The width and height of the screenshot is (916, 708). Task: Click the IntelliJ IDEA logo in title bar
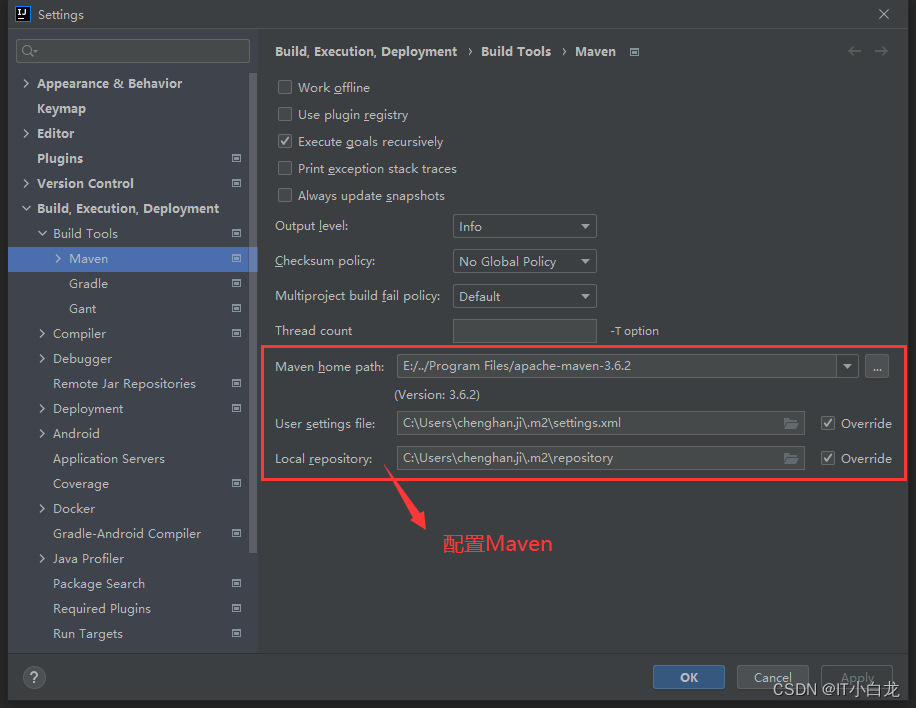point(23,14)
